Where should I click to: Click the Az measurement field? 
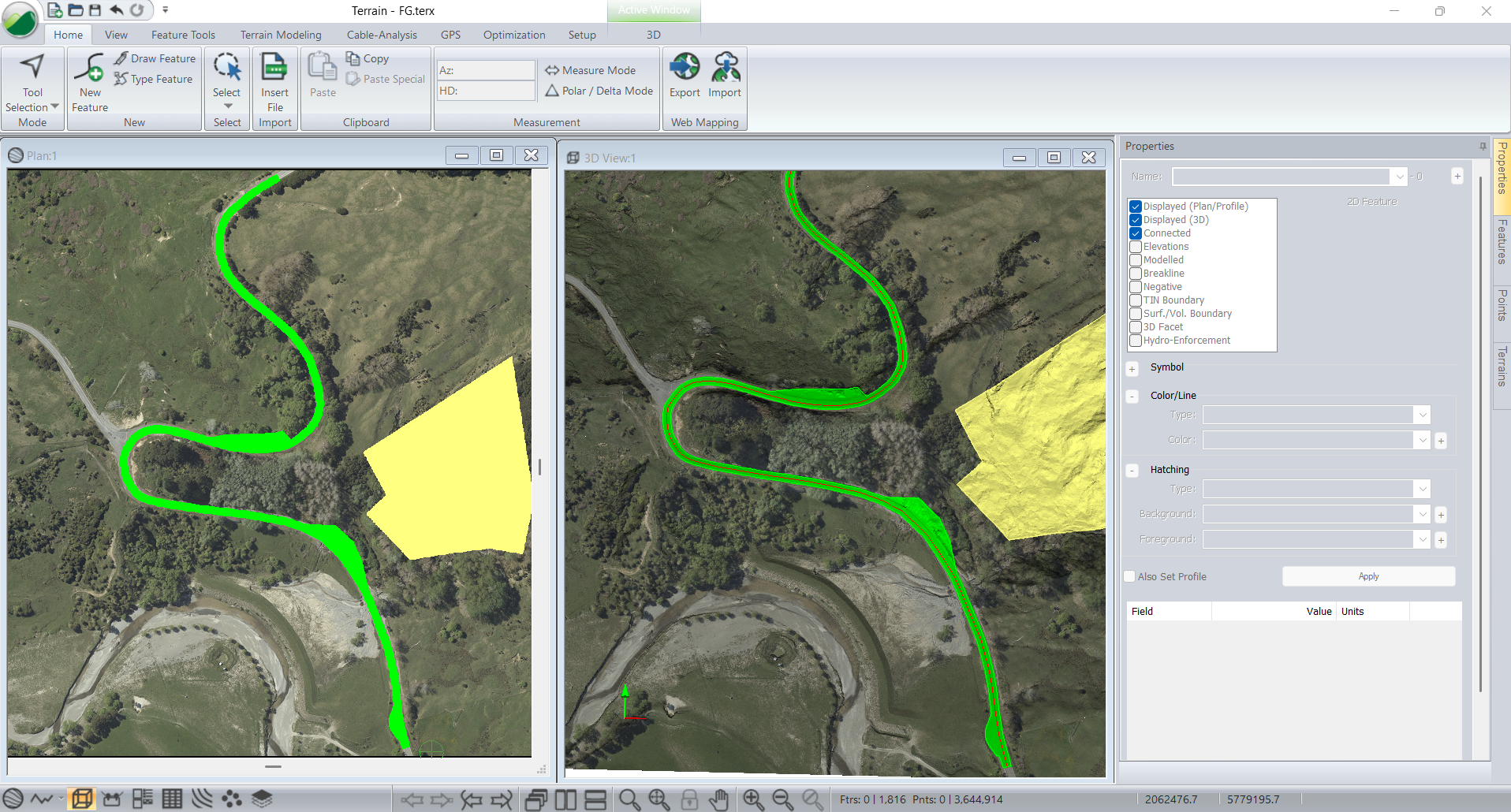coord(486,70)
